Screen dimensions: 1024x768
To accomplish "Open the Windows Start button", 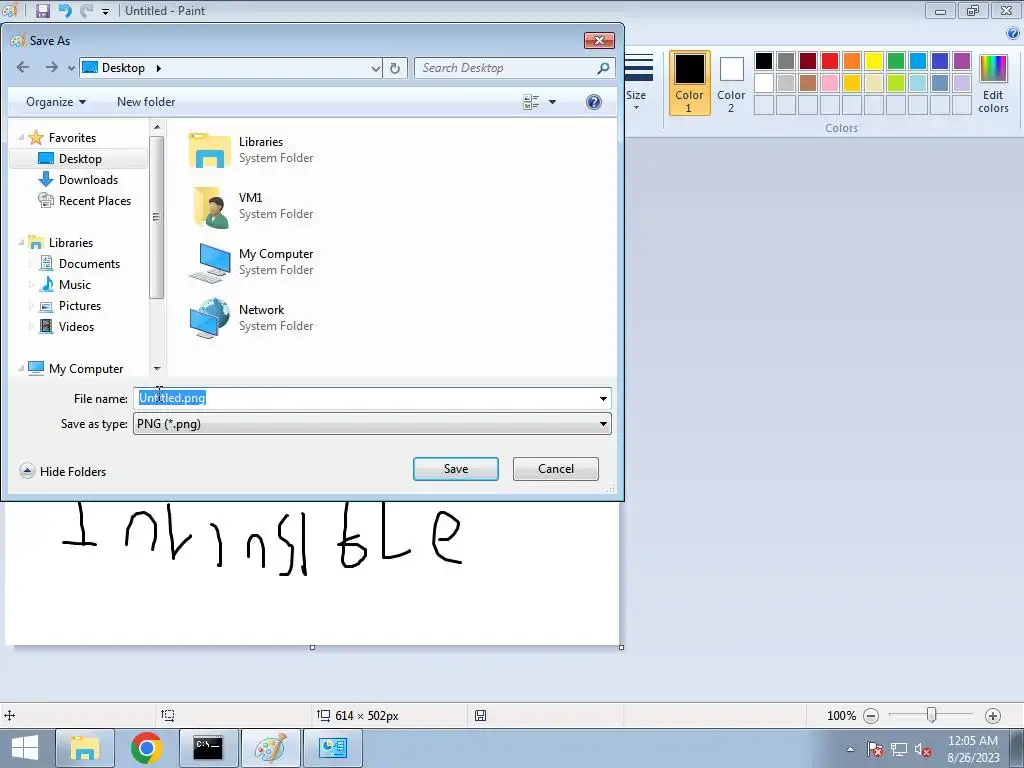I will click(25, 748).
